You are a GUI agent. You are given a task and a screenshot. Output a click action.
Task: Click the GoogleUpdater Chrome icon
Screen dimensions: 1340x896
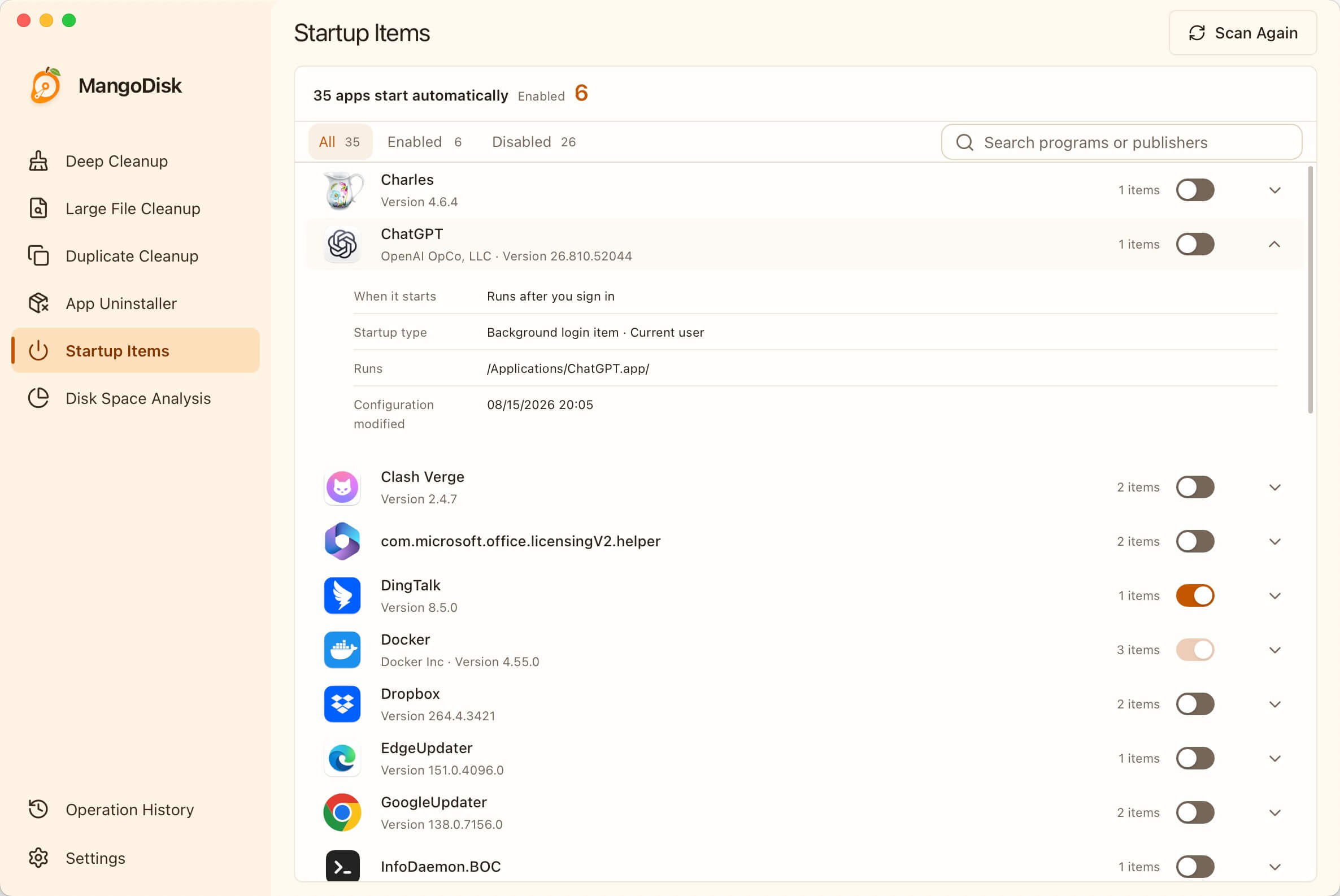point(342,812)
